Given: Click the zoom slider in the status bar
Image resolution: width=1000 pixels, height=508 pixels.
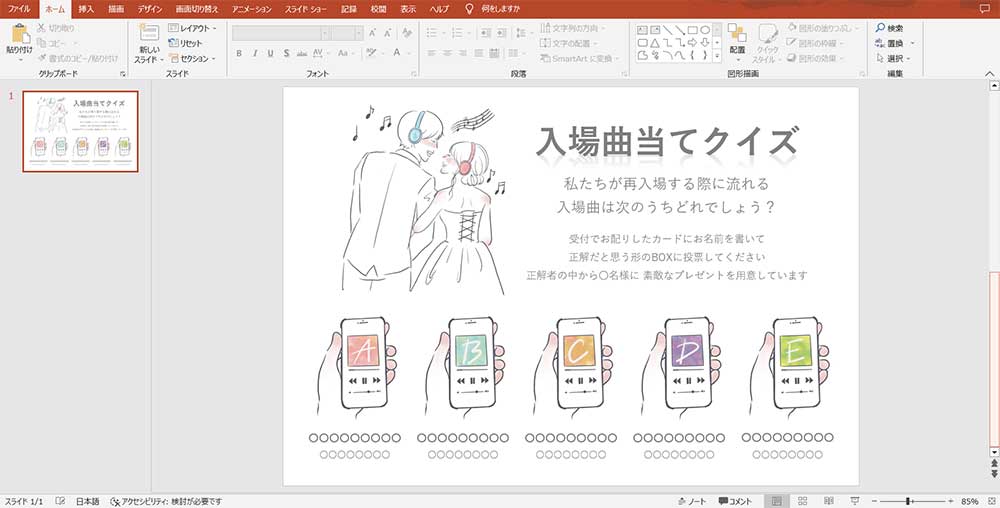Looking at the screenshot, I should click(x=909, y=500).
